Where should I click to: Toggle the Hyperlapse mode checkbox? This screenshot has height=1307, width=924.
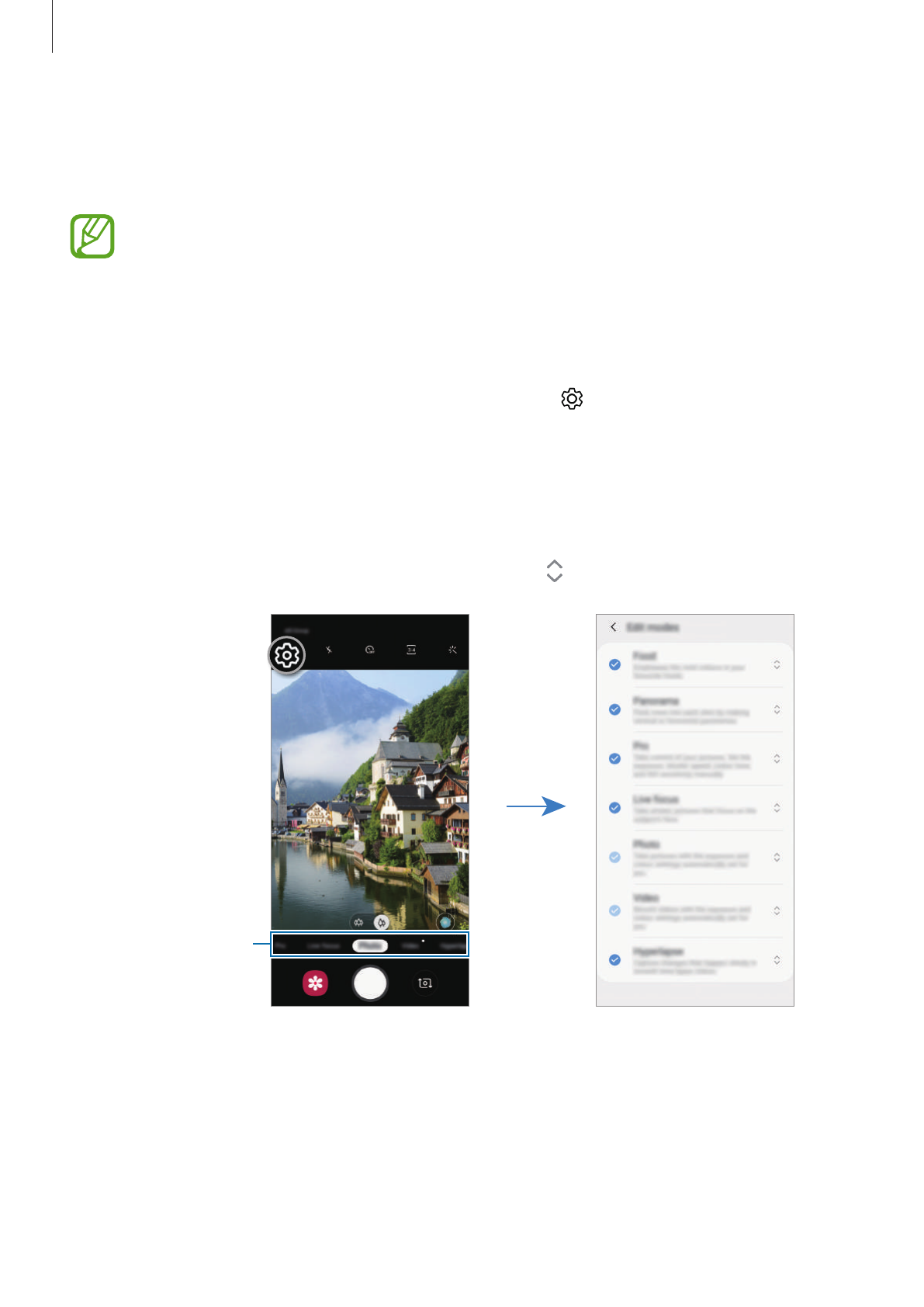(615, 960)
